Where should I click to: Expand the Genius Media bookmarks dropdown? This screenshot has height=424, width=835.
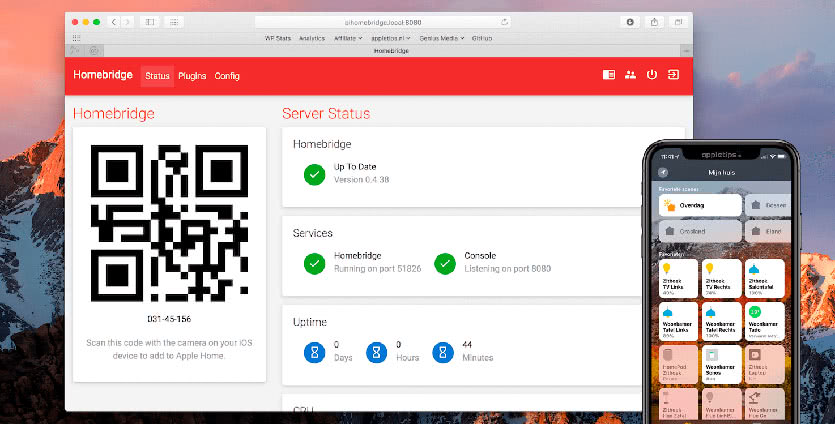pos(441,38)
